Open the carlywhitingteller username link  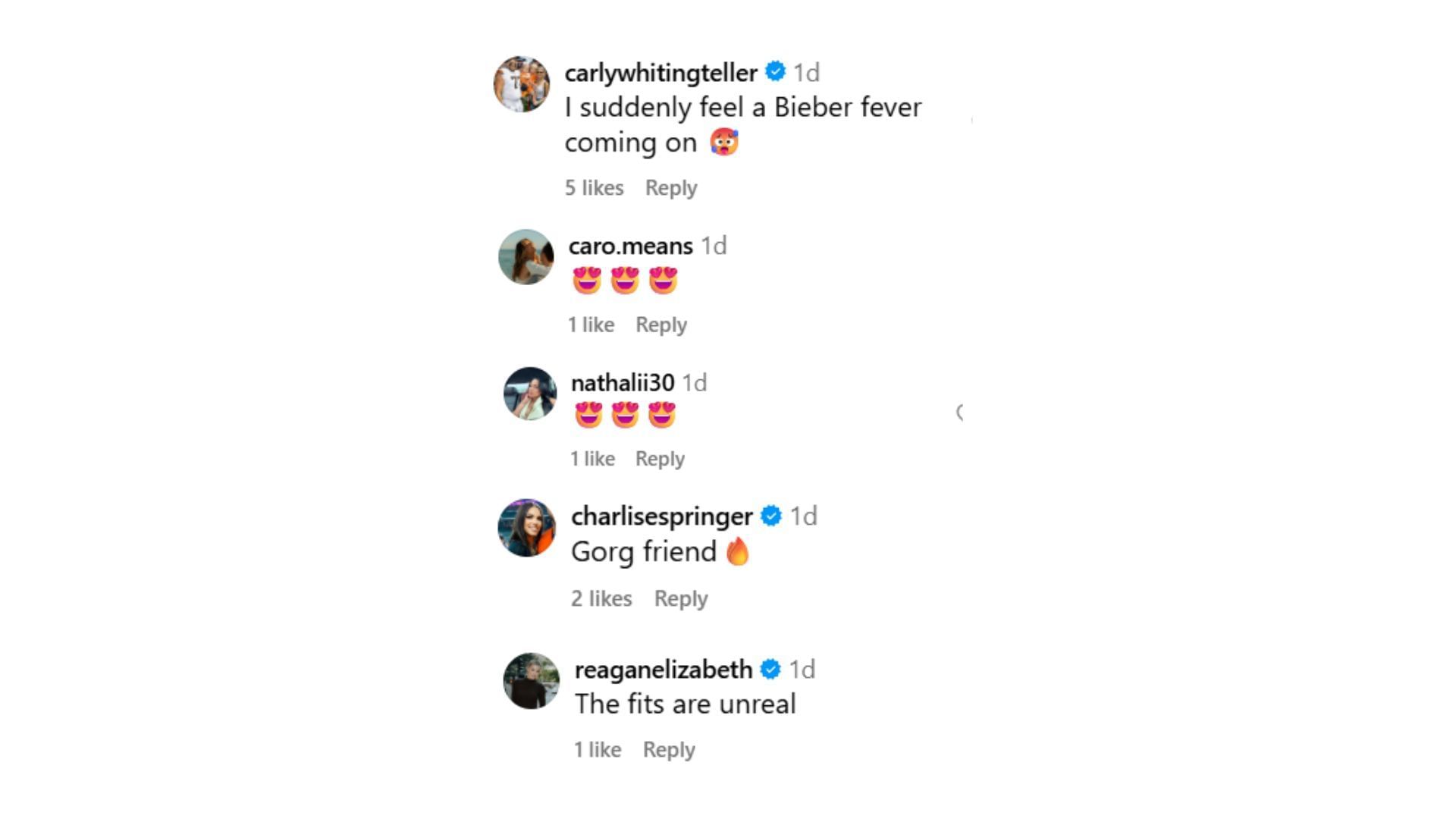click(661, 73)
